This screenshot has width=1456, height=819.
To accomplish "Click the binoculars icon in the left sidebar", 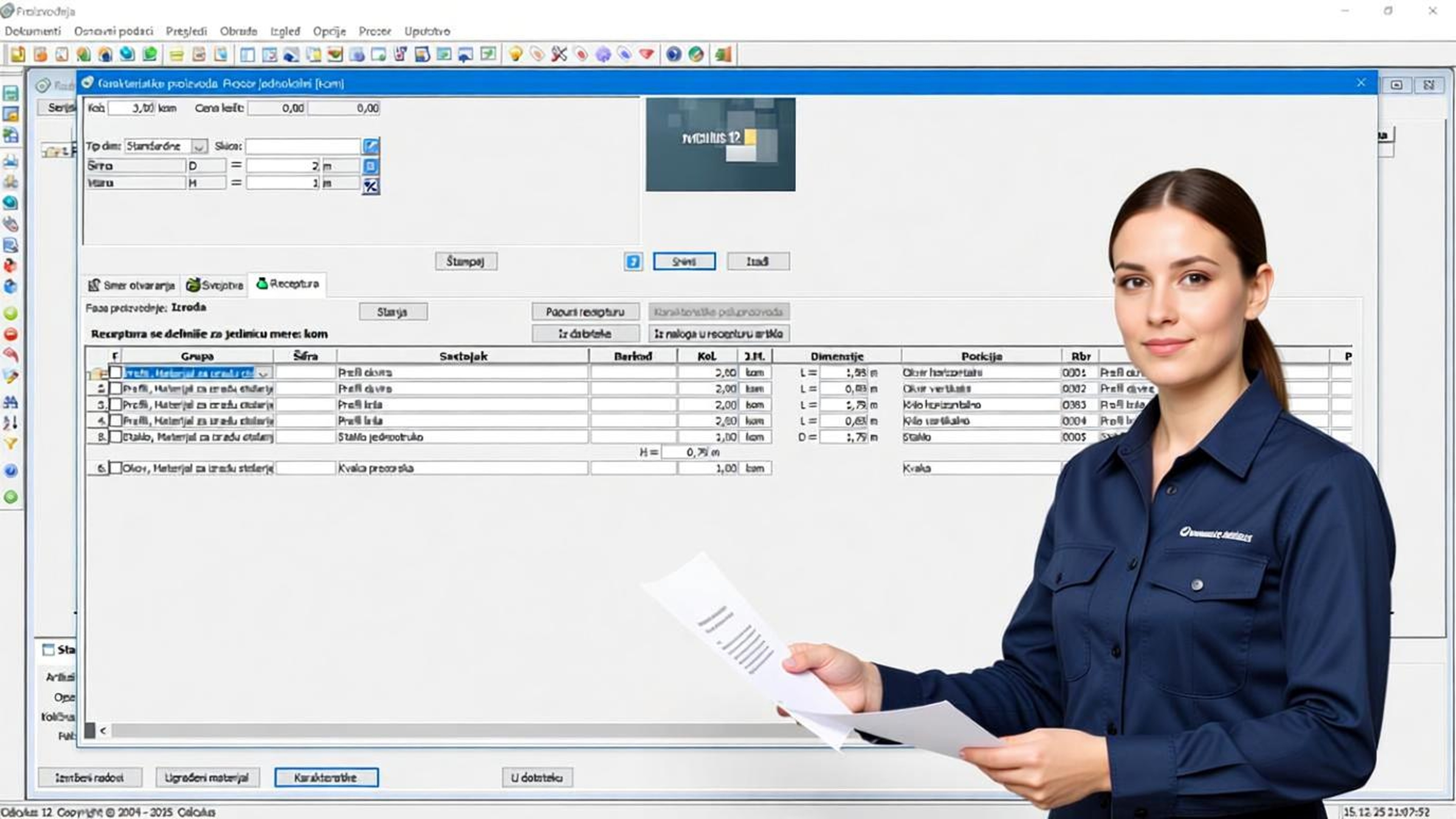I will (x=11, y=402).
